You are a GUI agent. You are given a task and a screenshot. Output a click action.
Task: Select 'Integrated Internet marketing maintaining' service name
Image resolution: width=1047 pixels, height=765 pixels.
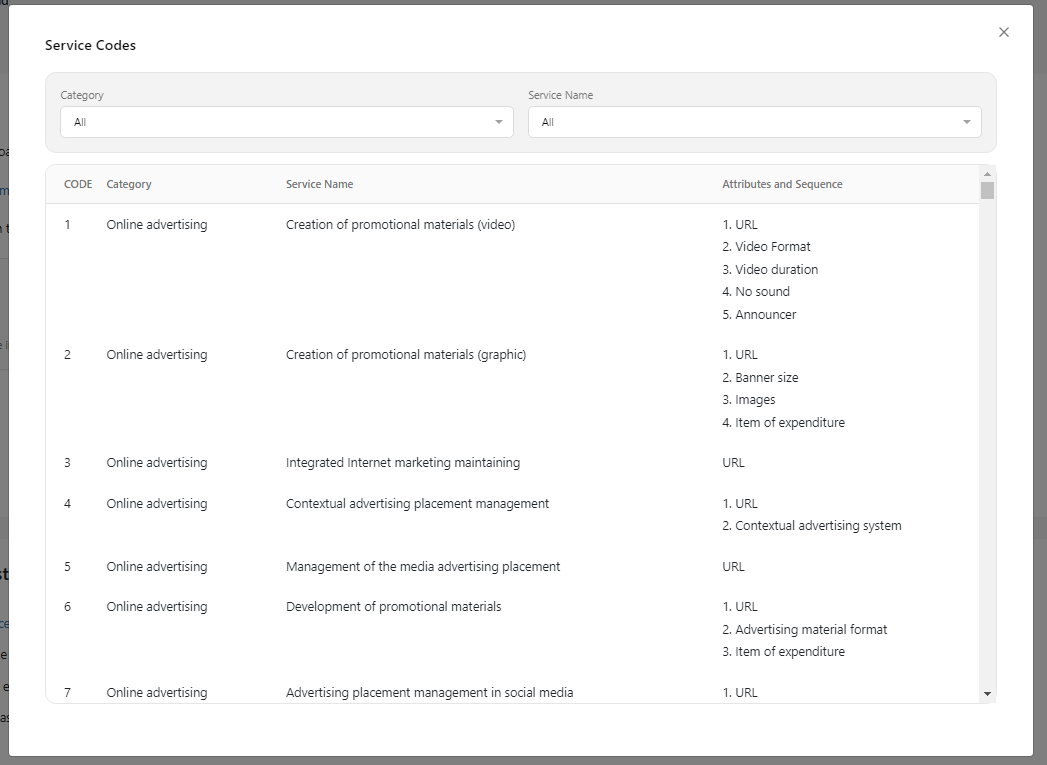403,463
